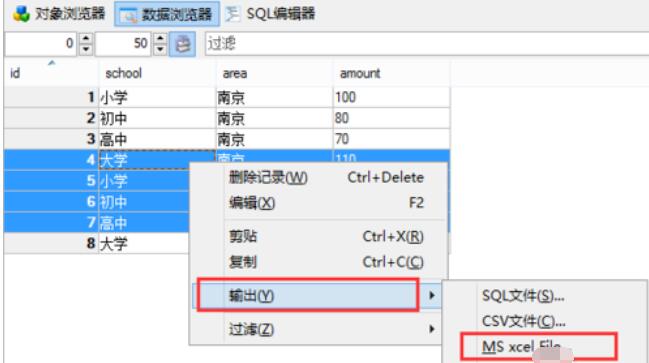Select MS Excel File export option
649x363 pixels.
click(x=544, y=346)
